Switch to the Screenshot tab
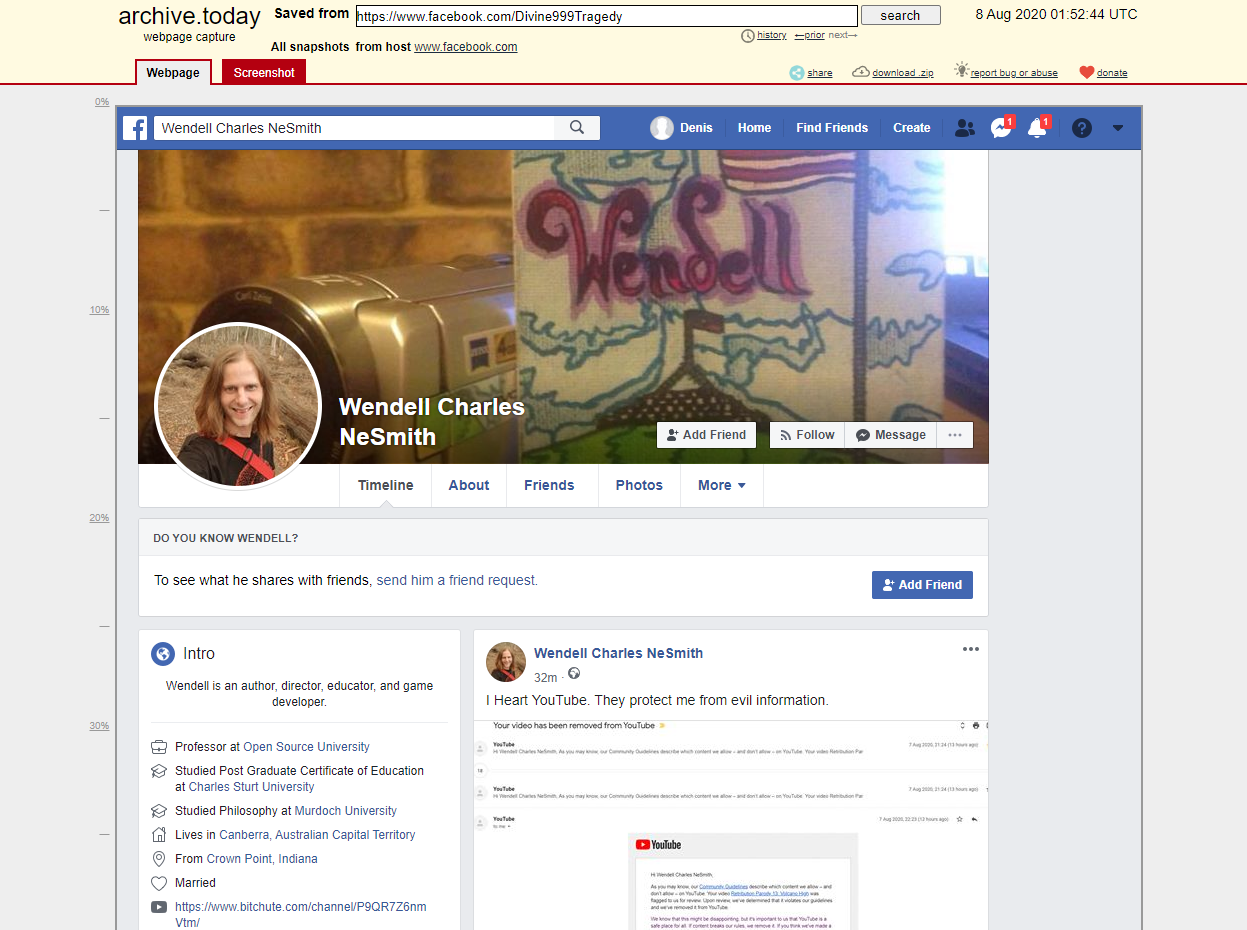 pyautogui.click(x=264, y=72)
